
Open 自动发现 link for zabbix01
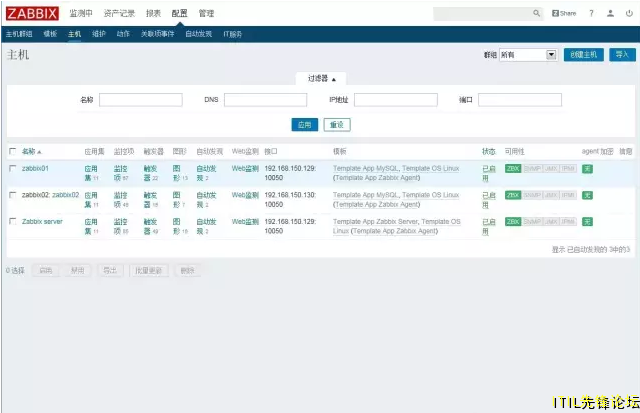(x=206, y=173)
